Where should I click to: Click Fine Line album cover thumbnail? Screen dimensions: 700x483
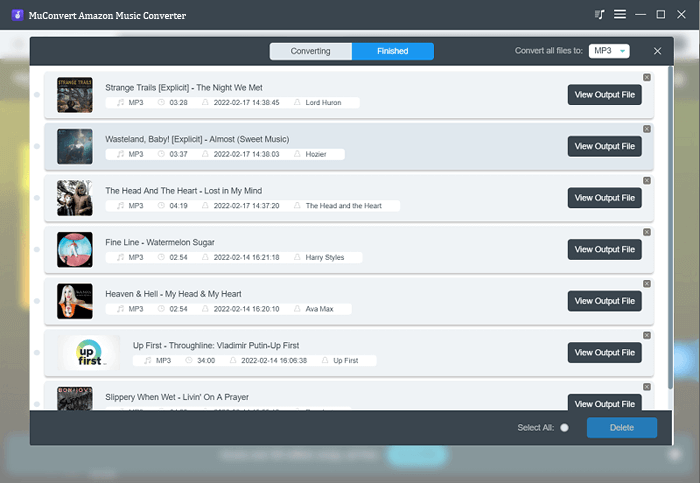(x=75, y=250)
